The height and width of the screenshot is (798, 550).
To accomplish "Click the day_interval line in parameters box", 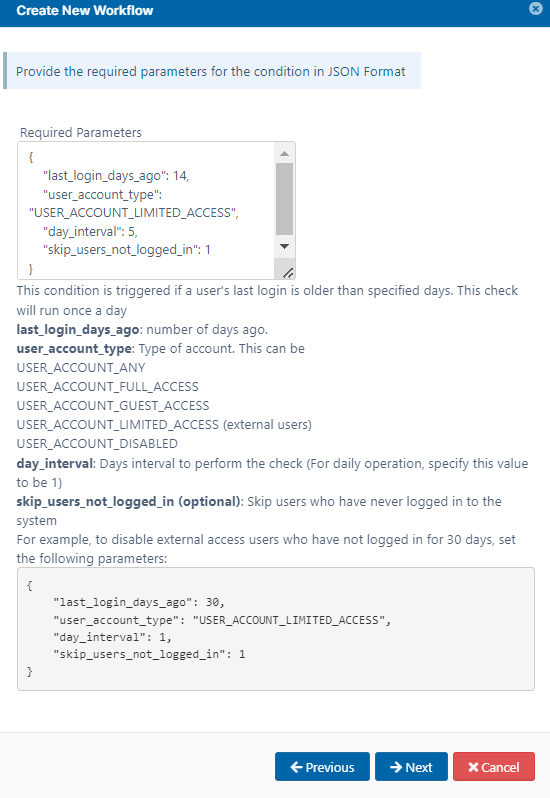I will (91, 232).
